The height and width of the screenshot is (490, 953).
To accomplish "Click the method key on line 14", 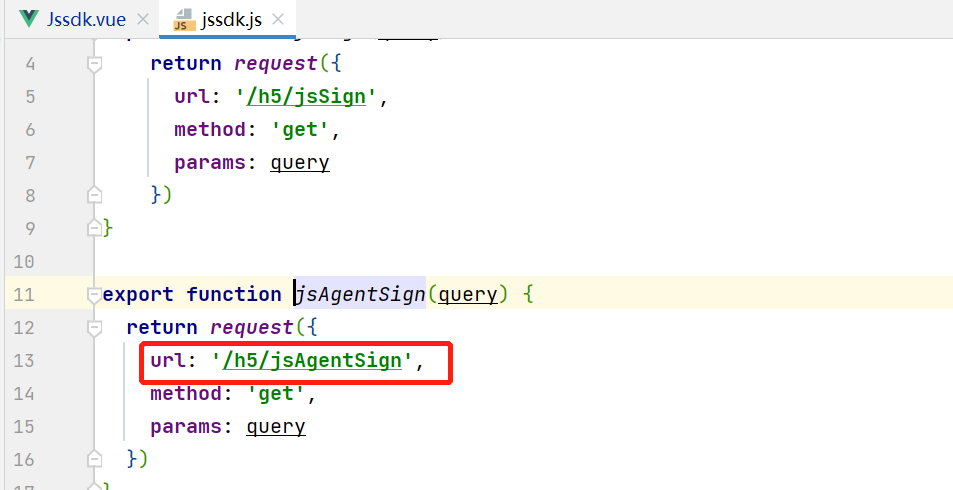I will click(187, 393).
